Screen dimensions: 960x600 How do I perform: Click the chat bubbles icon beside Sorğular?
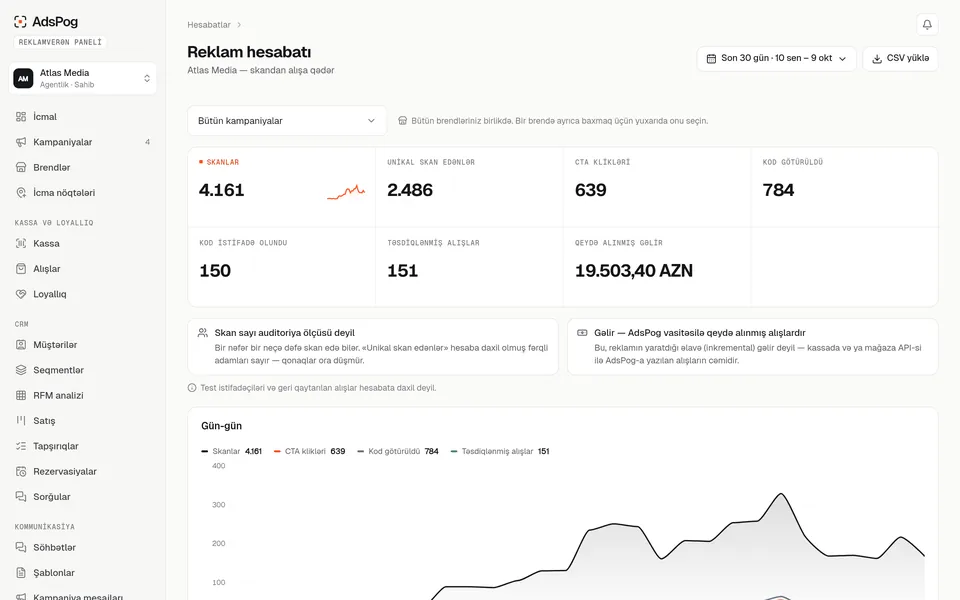click(x=21, y=497)
